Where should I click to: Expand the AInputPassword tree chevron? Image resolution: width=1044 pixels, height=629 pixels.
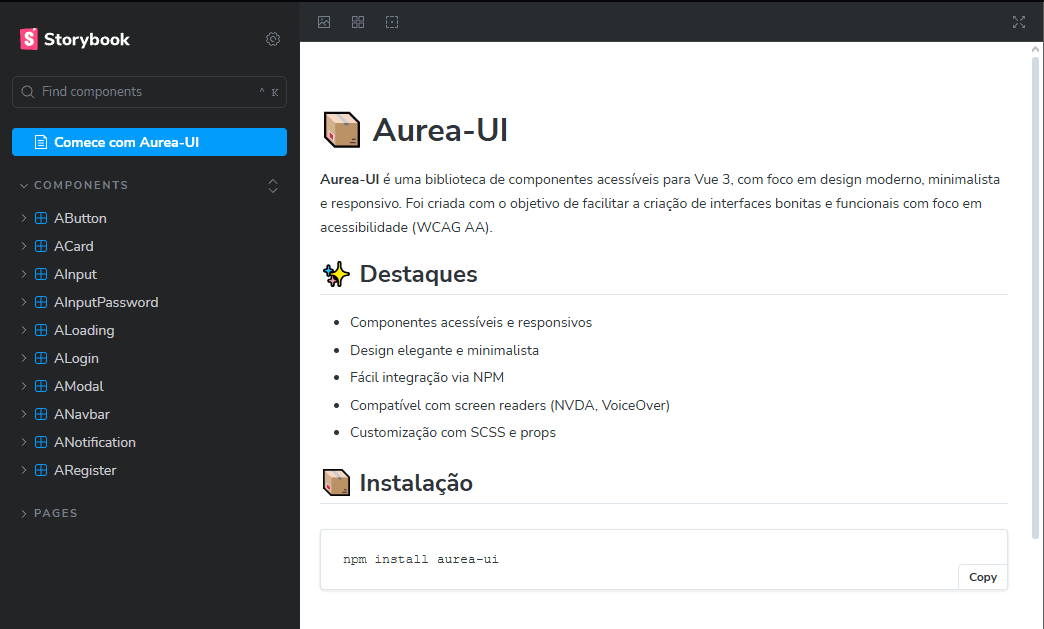pos(24,302)
